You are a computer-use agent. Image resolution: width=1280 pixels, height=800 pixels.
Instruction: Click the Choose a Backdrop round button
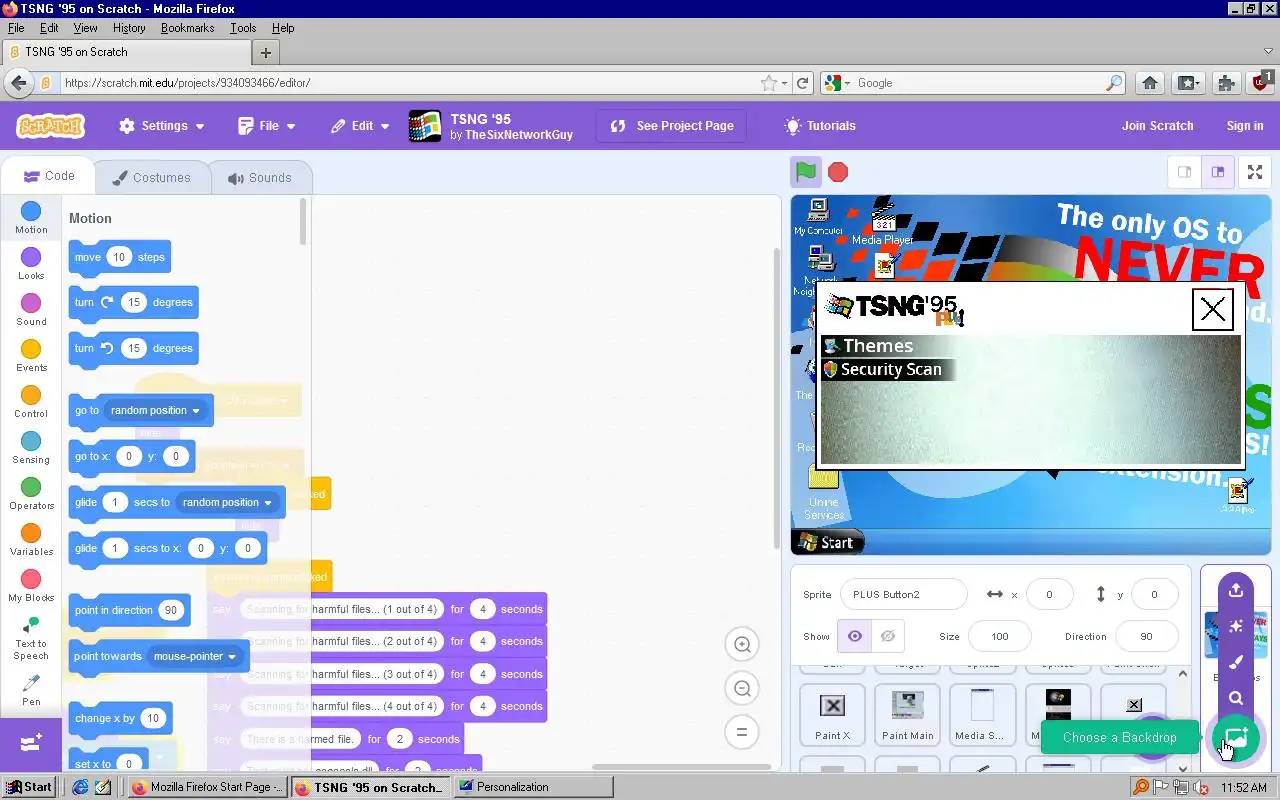click(1236, 738)
